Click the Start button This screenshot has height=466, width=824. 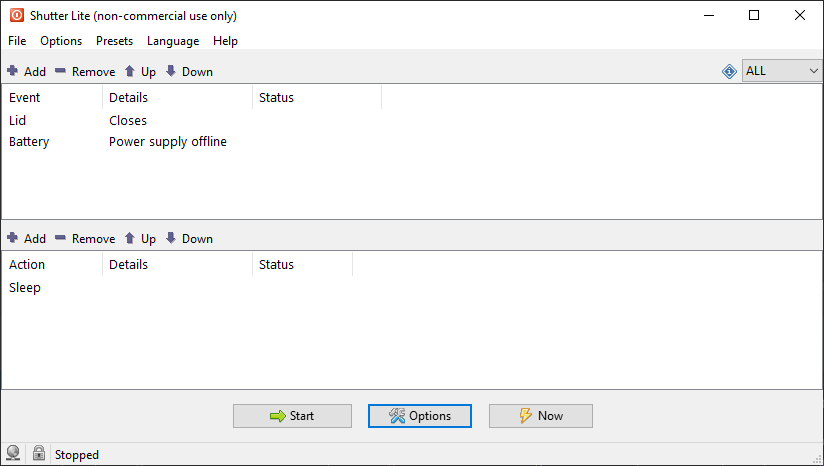click(x=292, y=416)
